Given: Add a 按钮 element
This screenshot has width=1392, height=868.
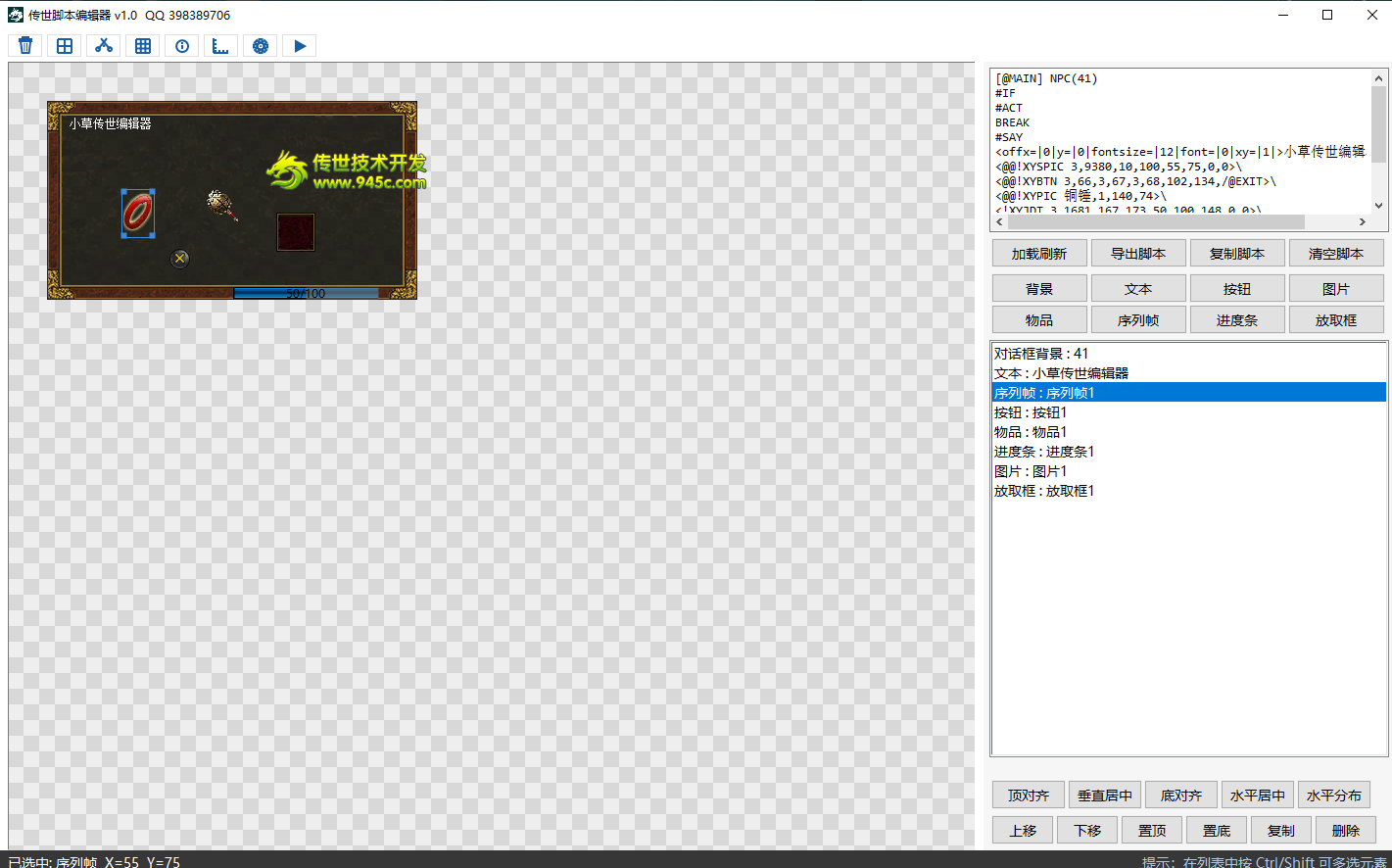Looking at the screenshot, I should point(1237,289).
